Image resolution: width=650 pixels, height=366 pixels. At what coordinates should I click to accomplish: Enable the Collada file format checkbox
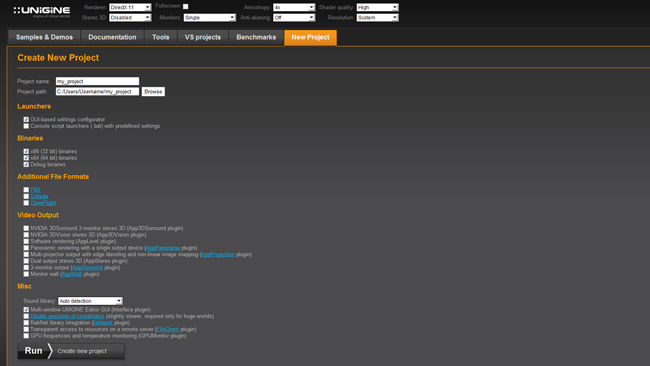[x=26, y=196]
